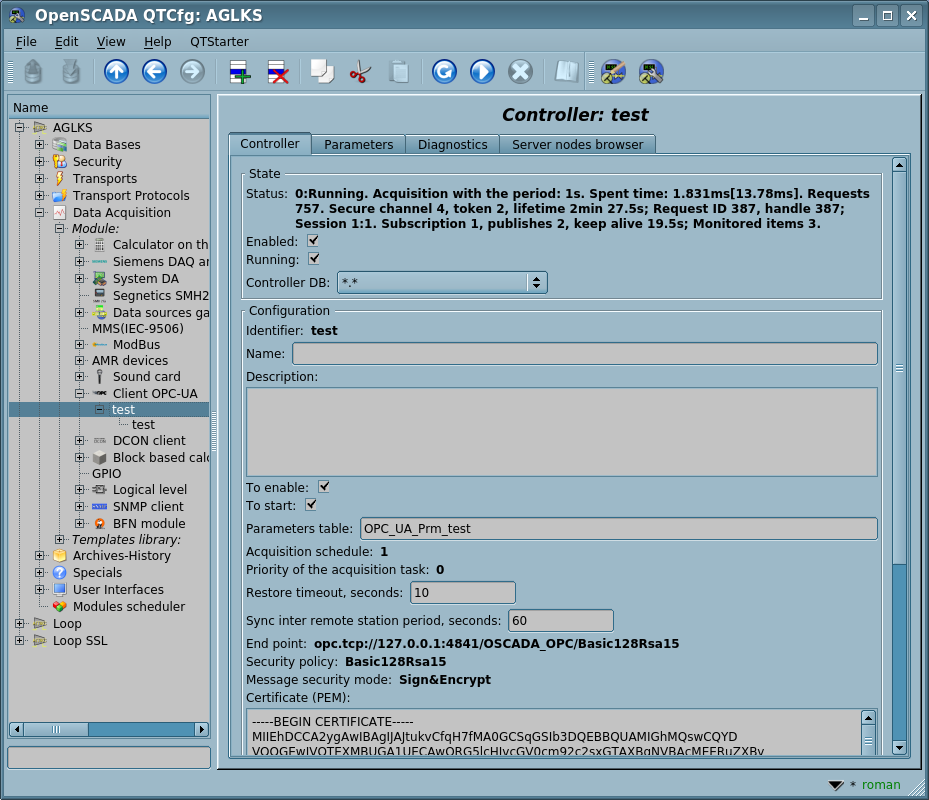Screen dimensions: 929x800
Task: Expand the Loop SSL station node
Action: [x=20, y=641]
